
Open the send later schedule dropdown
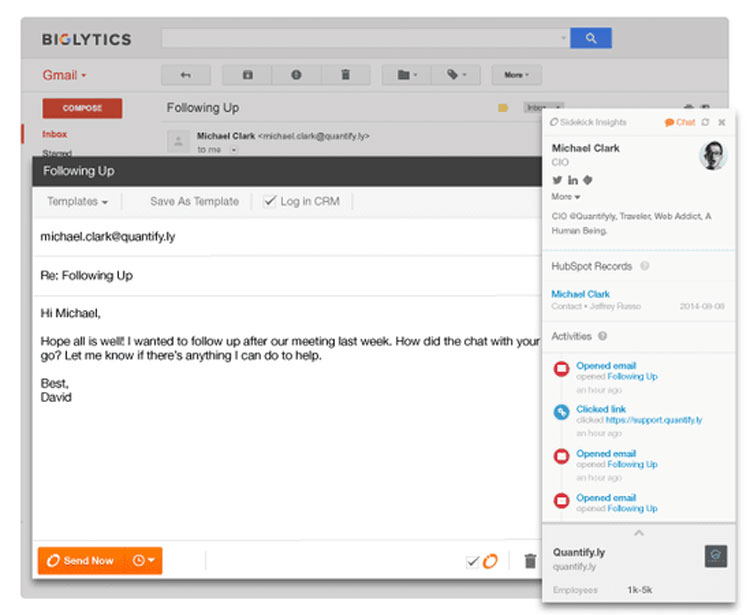tap(143, 561)
